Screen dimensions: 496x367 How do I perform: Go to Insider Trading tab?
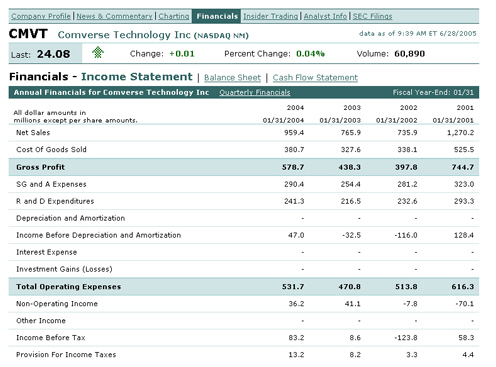tap(271, 16)
